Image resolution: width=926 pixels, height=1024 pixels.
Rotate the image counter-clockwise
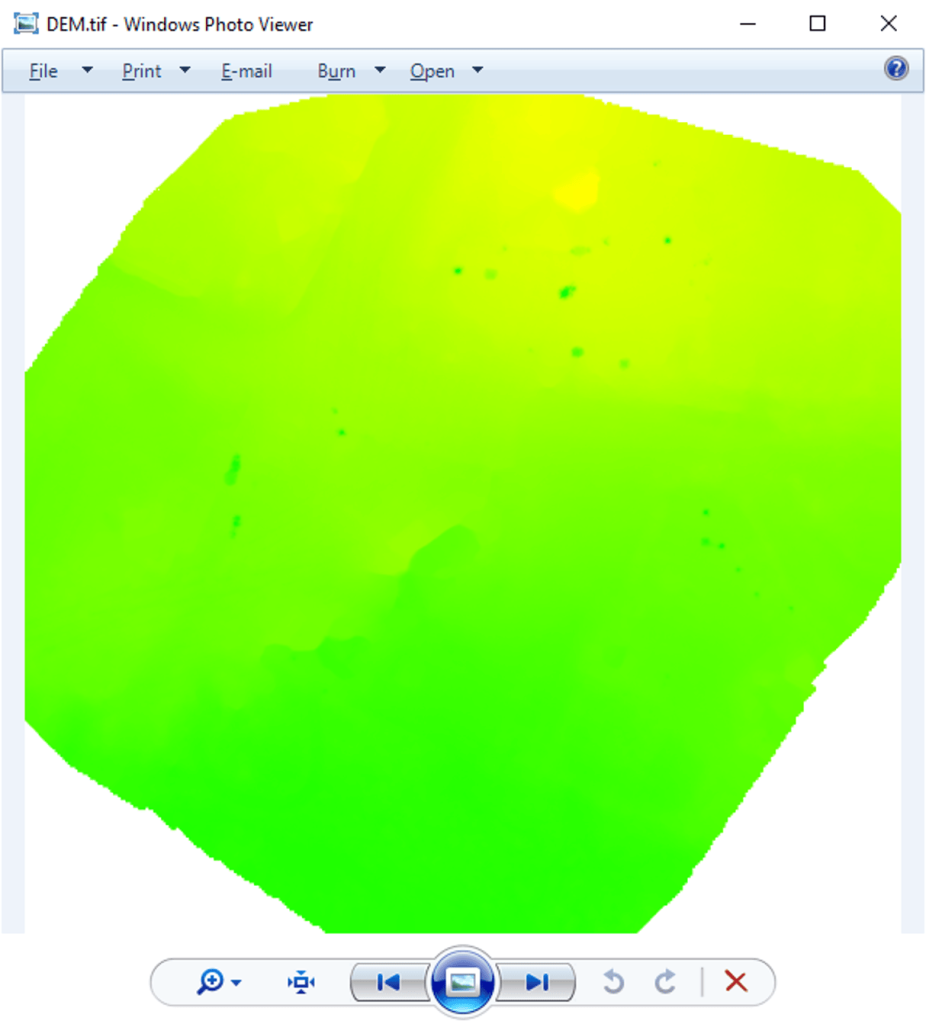click(x=613, y=982)
